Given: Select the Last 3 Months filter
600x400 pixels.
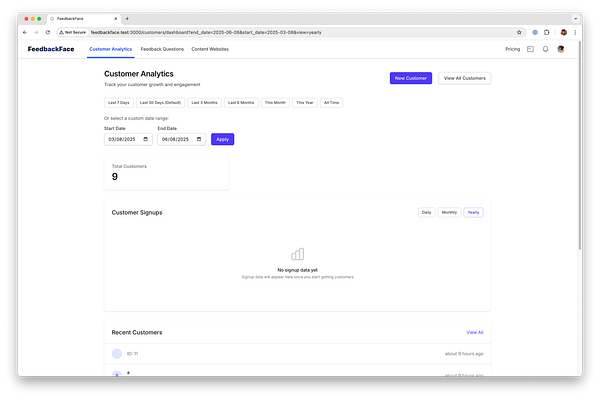Looking at the screenshot, I should [204, 103].
